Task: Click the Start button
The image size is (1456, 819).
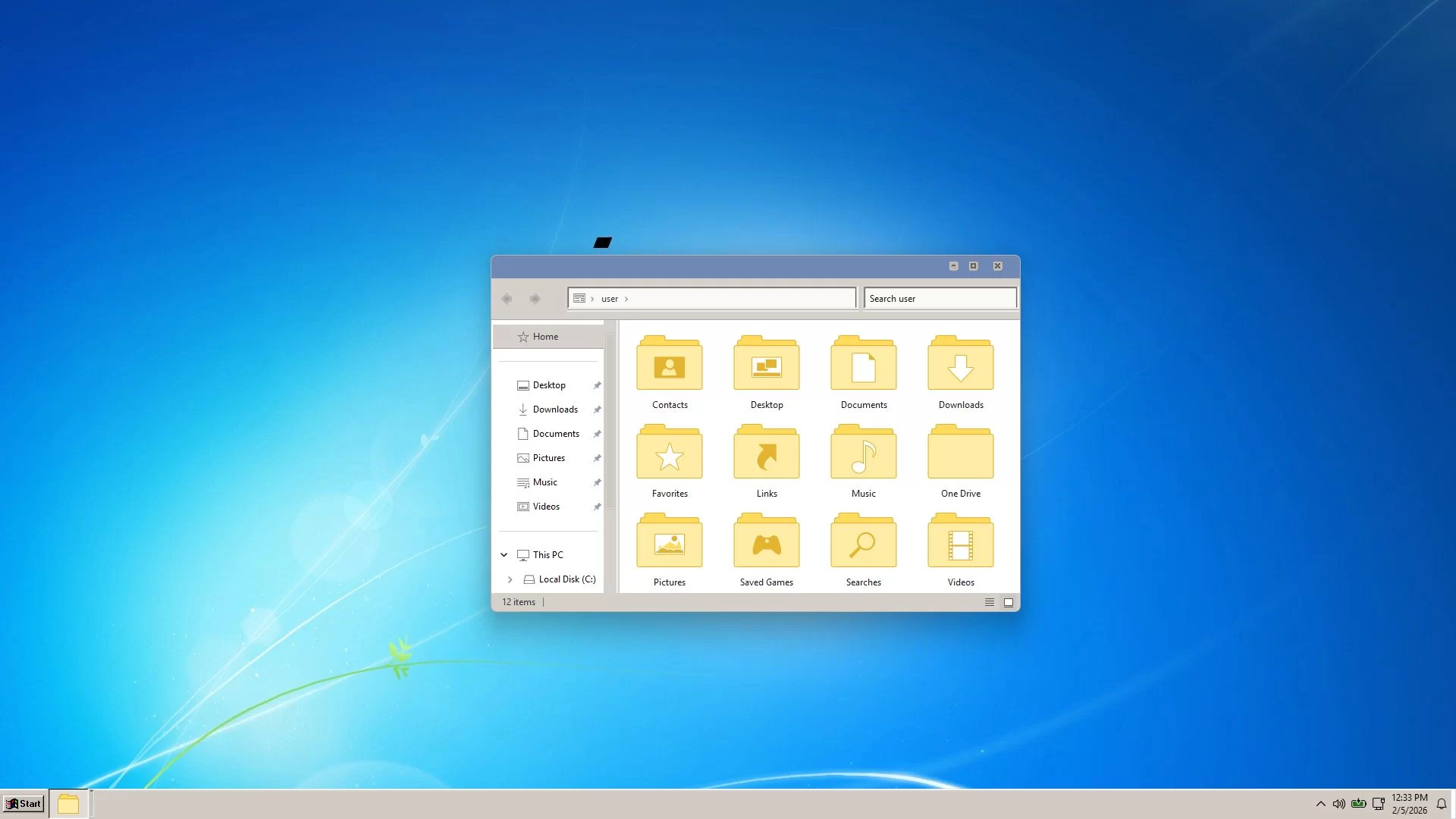Action: pyautogui.click(x=24, y=804)
